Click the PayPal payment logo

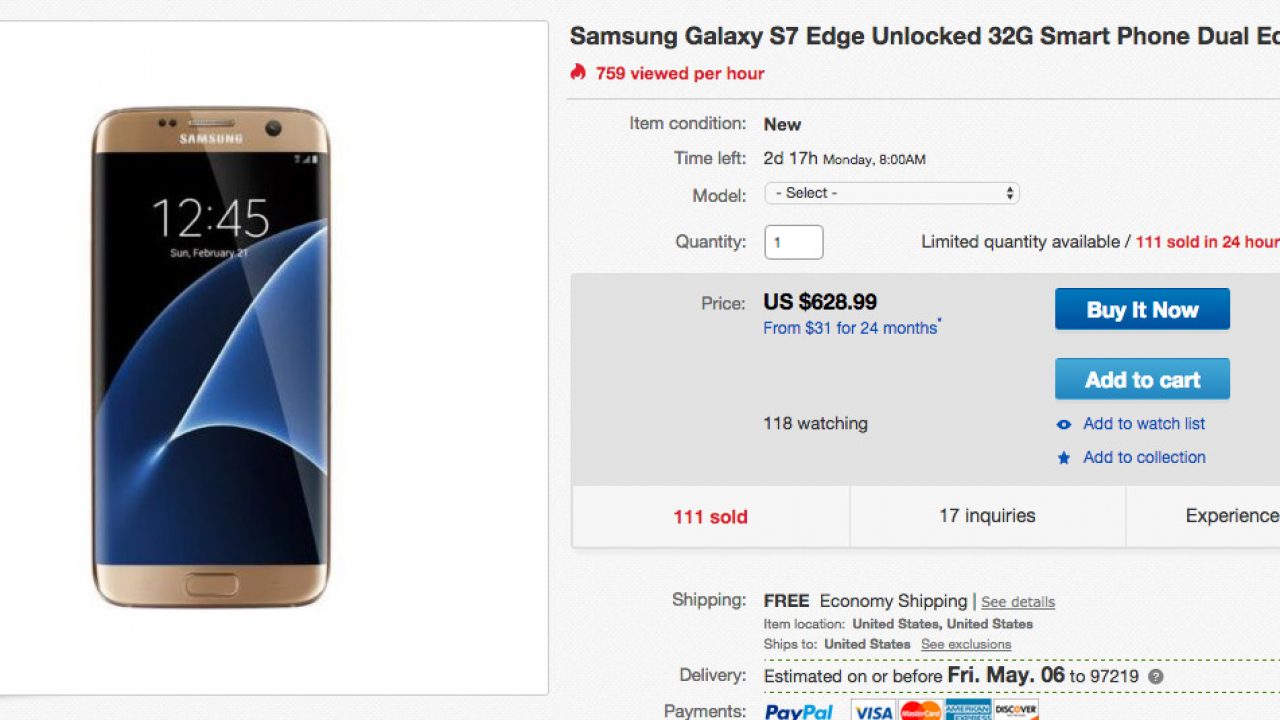click(x=799, y=712)
